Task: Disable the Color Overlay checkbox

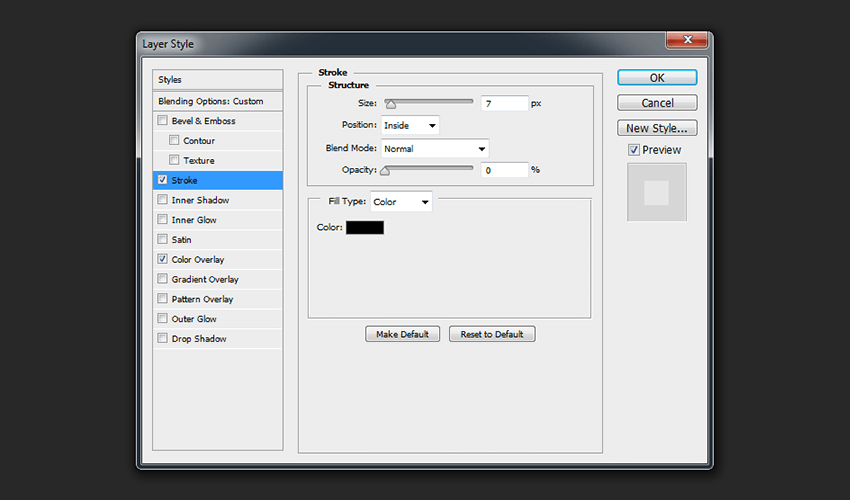Action: pyautogui.click(x=162, y=259)
